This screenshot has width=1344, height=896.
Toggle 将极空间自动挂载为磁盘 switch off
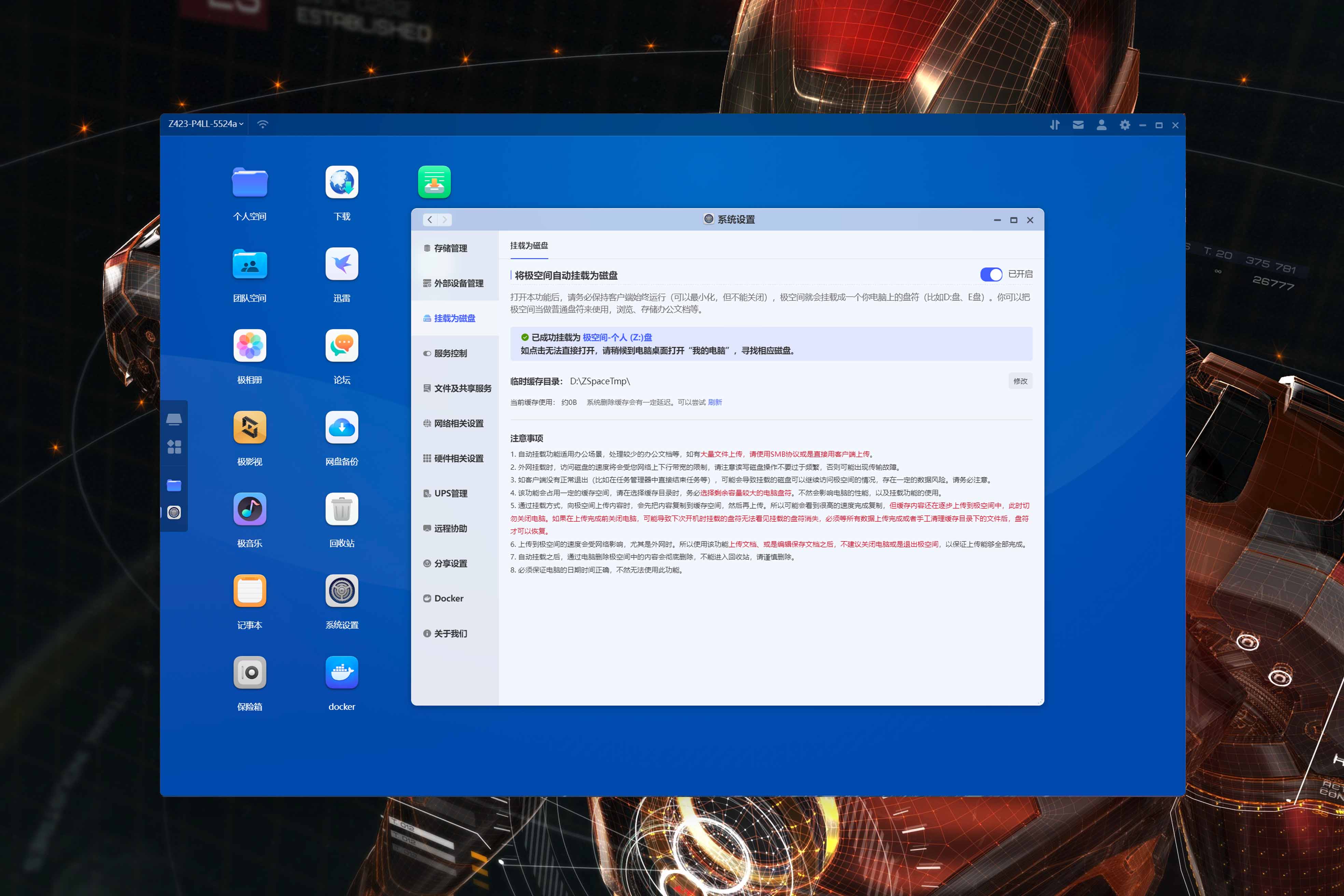tap(991, 274)
